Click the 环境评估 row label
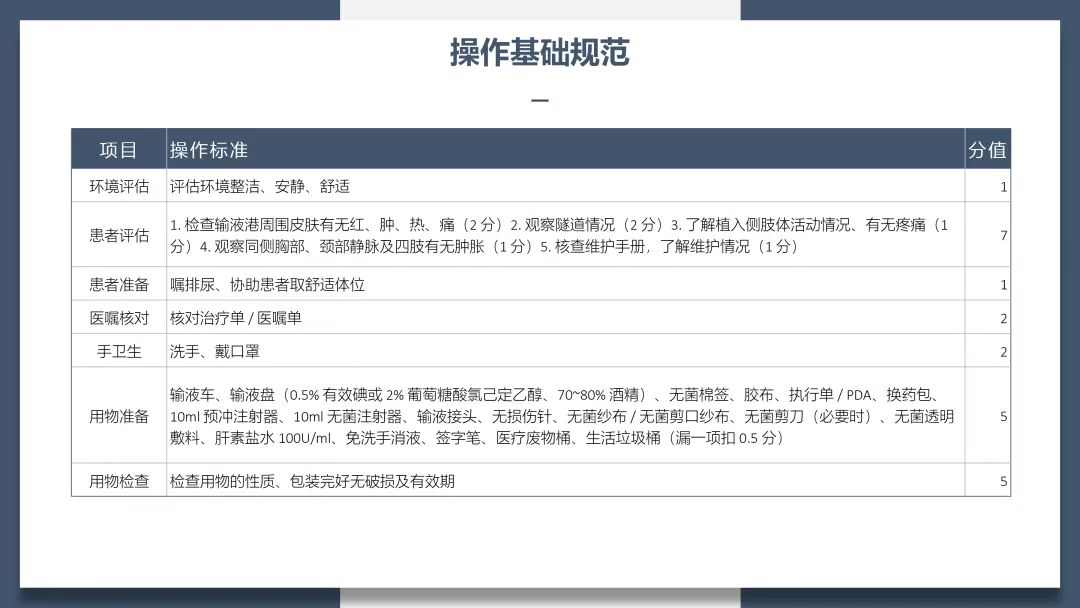Viewport: 1080px width, 608px height. pos(119,186)
